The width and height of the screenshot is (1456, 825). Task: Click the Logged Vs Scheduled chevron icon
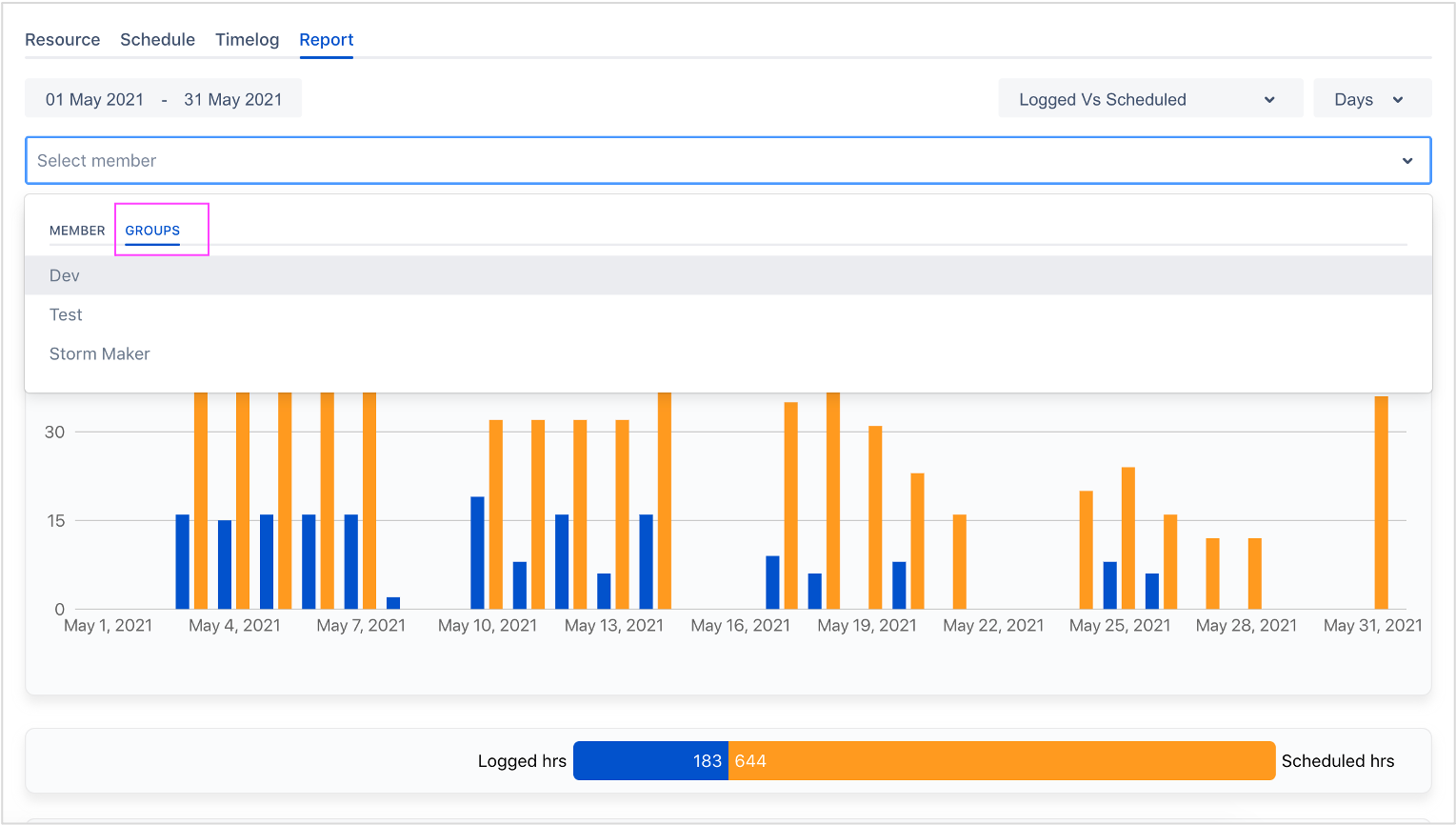(1268, 100)
